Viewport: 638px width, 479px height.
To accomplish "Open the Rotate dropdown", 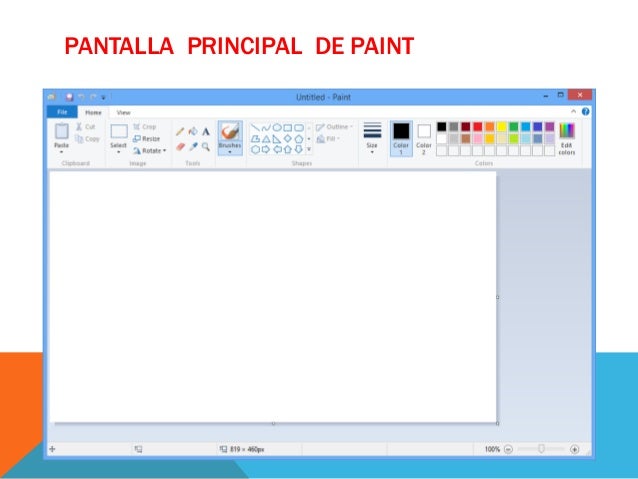I will 150,151.
